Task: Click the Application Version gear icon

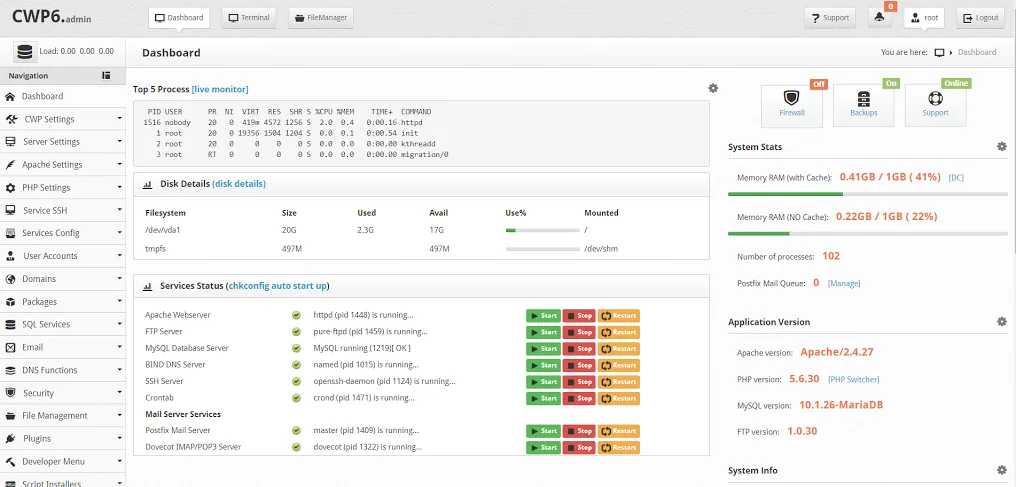Action: (1002, 321)
